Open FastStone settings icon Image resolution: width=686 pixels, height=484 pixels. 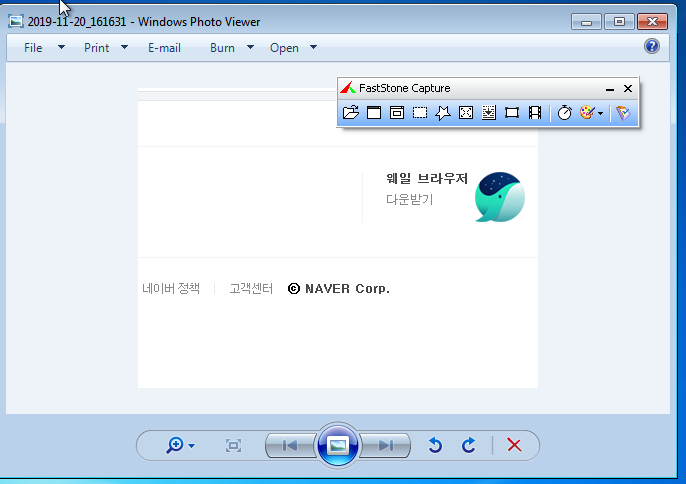pyautogui.click(x=623, y=113)
